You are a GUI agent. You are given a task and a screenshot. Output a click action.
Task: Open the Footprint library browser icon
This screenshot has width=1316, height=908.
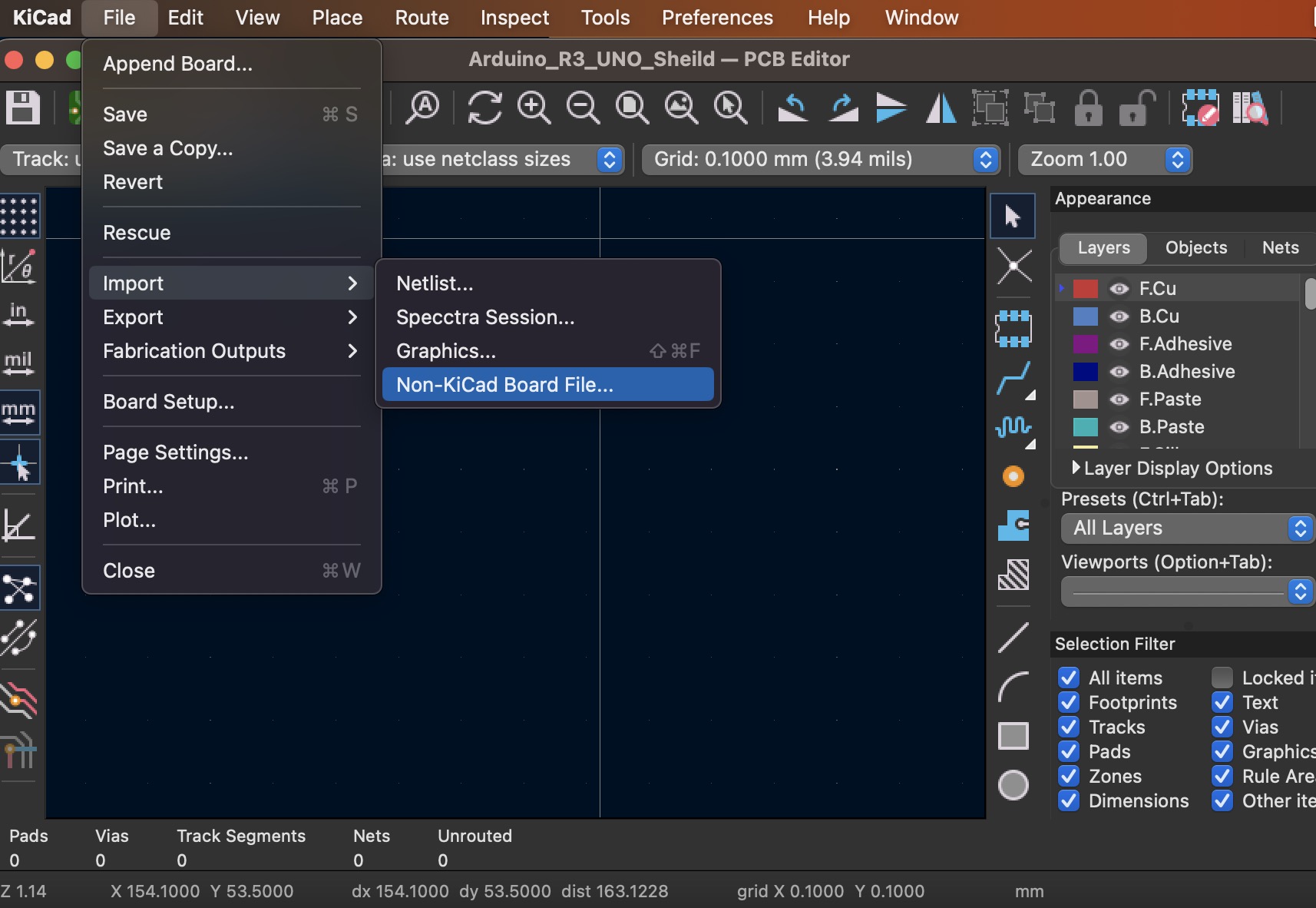tap(1250, 108)
